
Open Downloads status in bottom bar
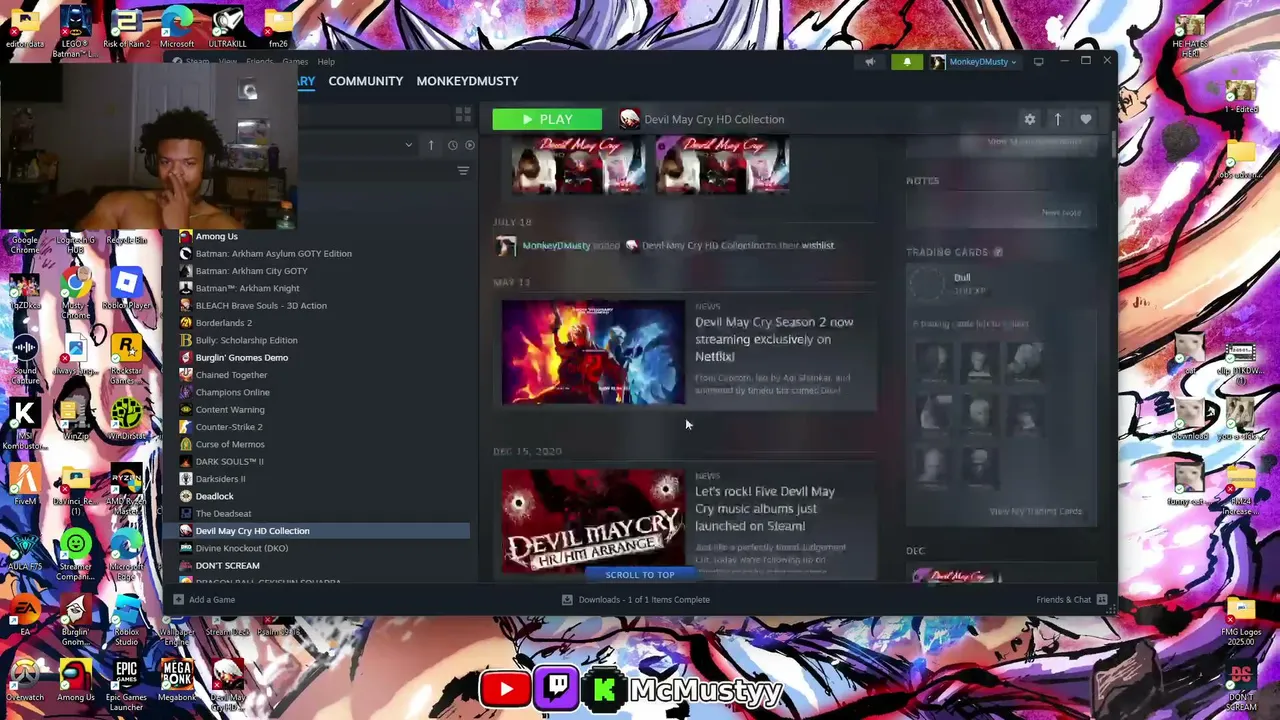pyautogui.click(x=636, y=600)
